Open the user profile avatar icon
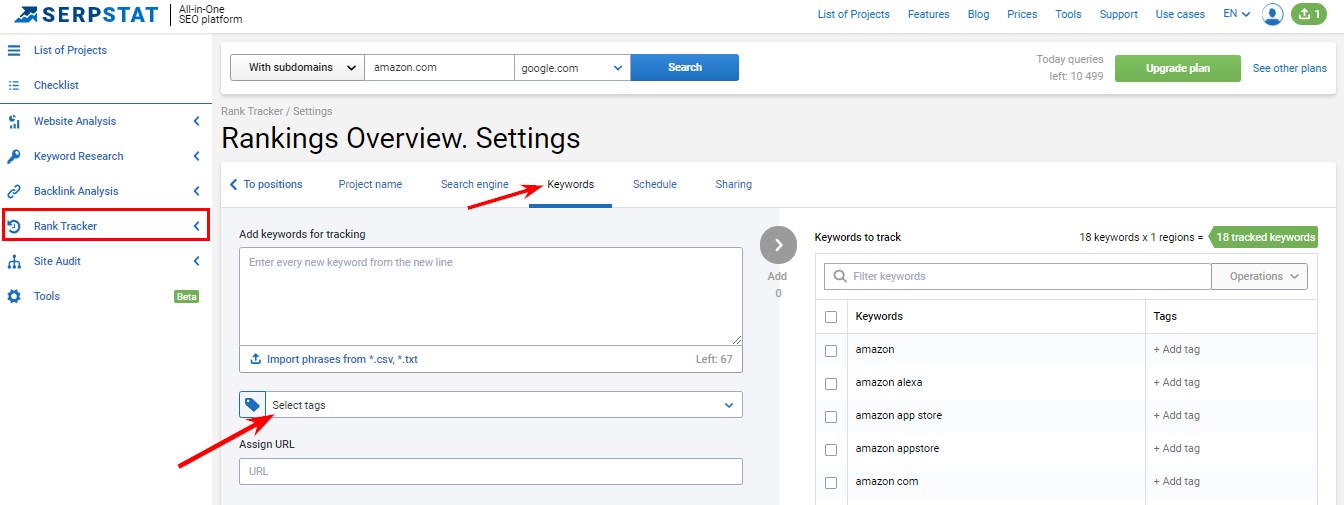The image size is (1344, 505). click(1272, 14)
